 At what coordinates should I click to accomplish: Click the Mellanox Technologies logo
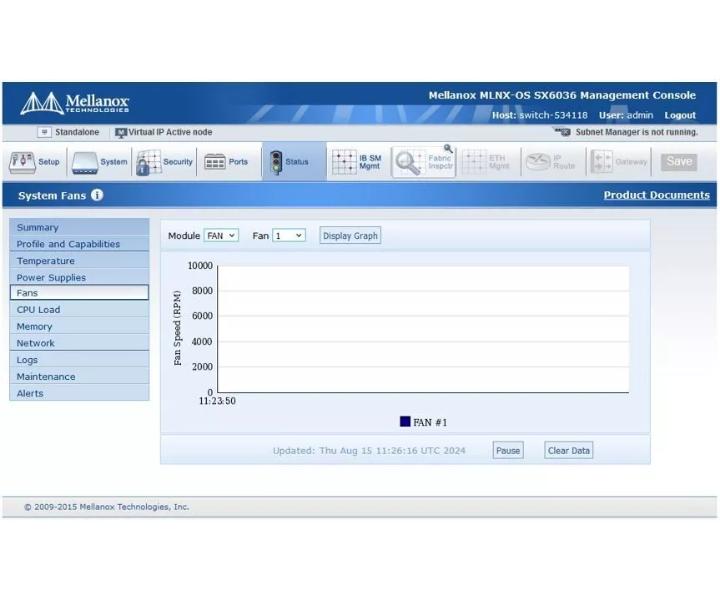(74, 103)
